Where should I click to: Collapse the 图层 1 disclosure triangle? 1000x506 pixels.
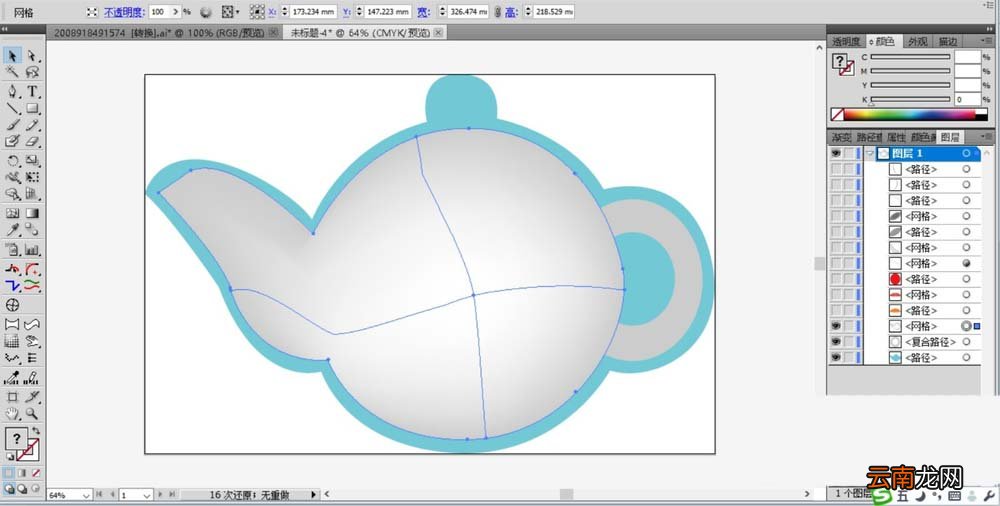click(x=869, y=153)
